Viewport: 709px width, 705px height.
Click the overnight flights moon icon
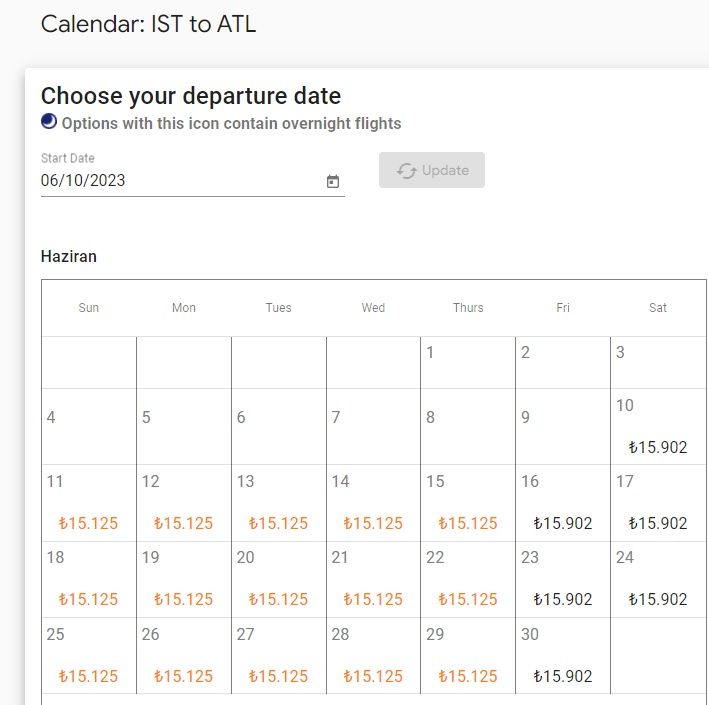tap(49, 122)
